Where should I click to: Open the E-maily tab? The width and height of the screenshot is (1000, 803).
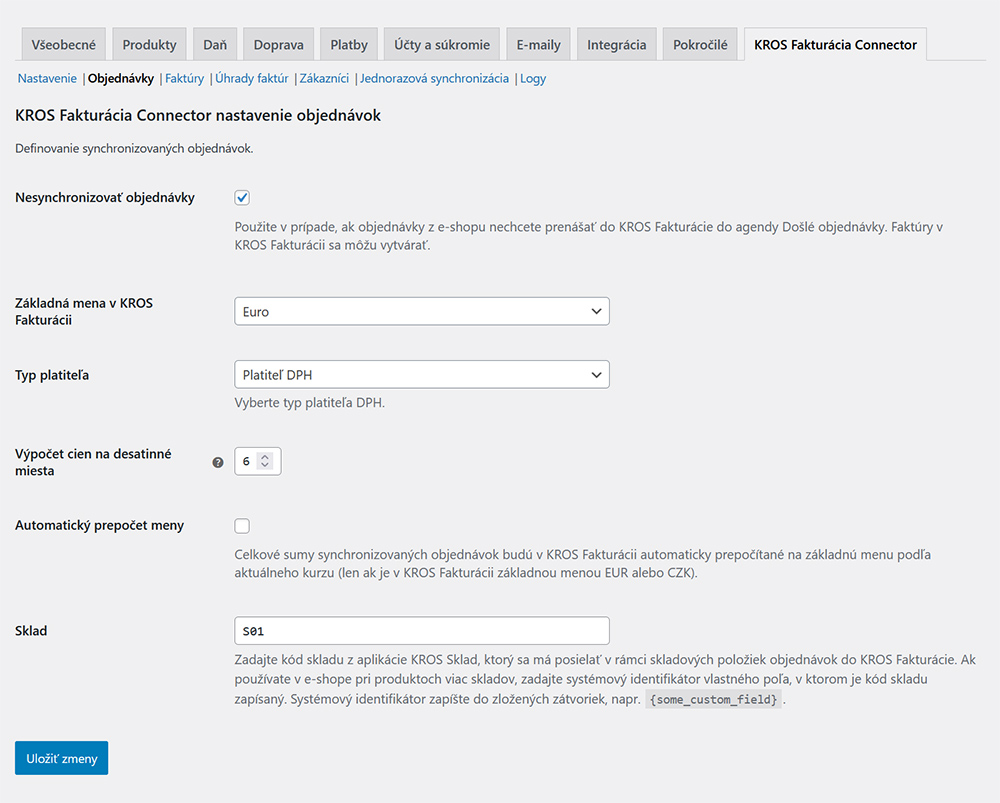tap(538, 45)
